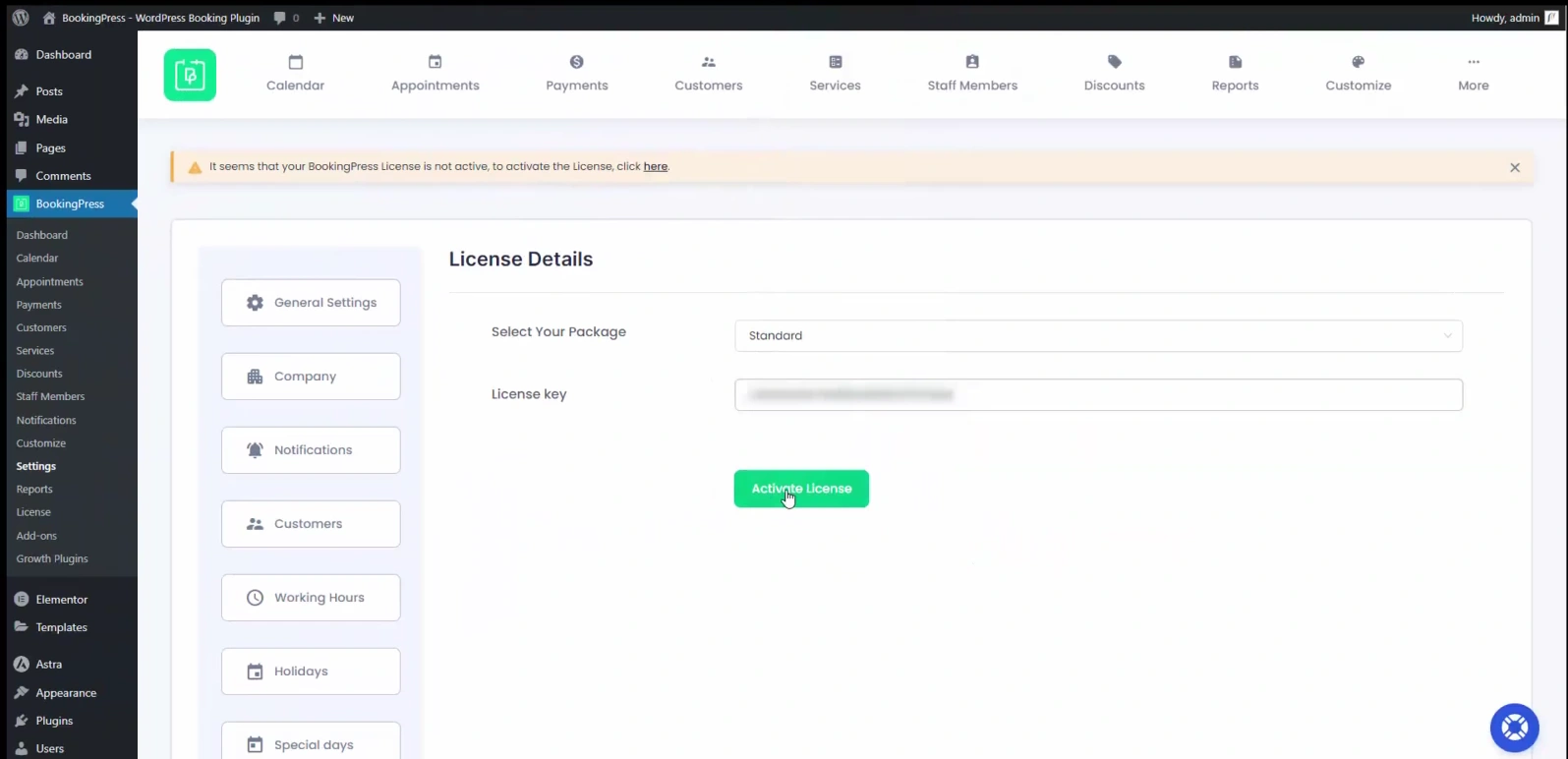Dismiss the license warning banner
The image size is (1568, 759).
point(1514,167)
